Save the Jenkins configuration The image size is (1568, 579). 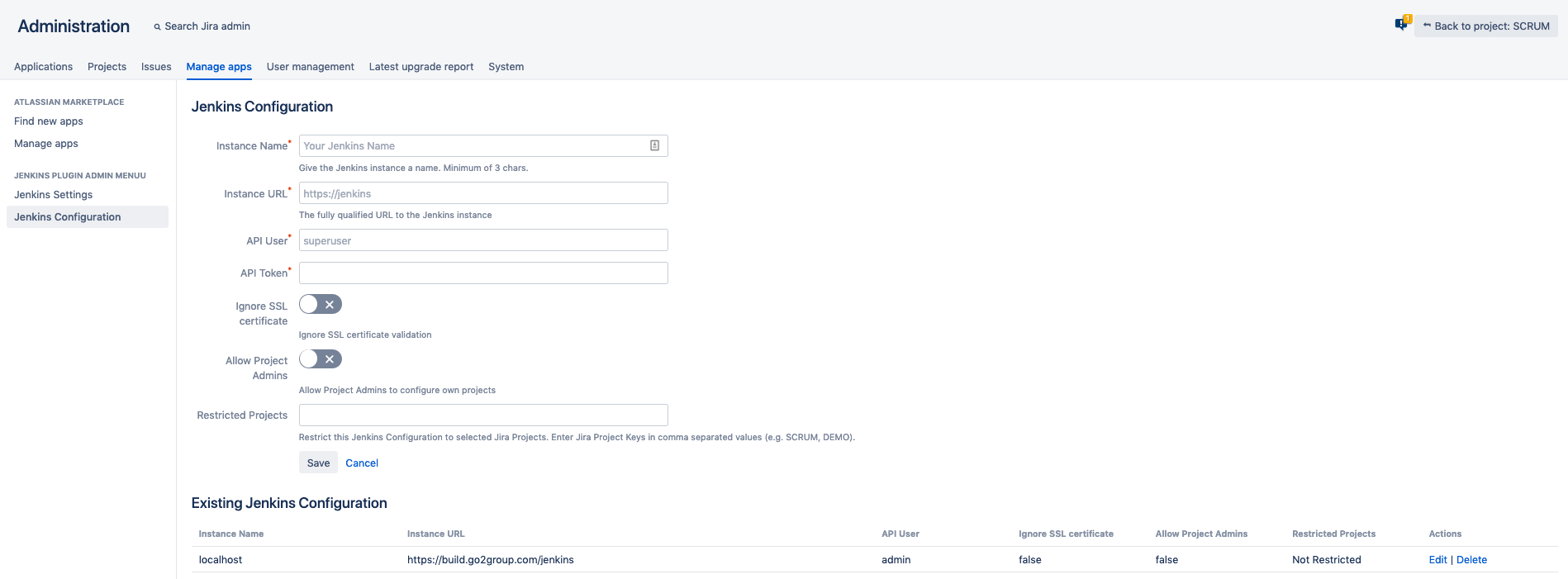point(318,463)
